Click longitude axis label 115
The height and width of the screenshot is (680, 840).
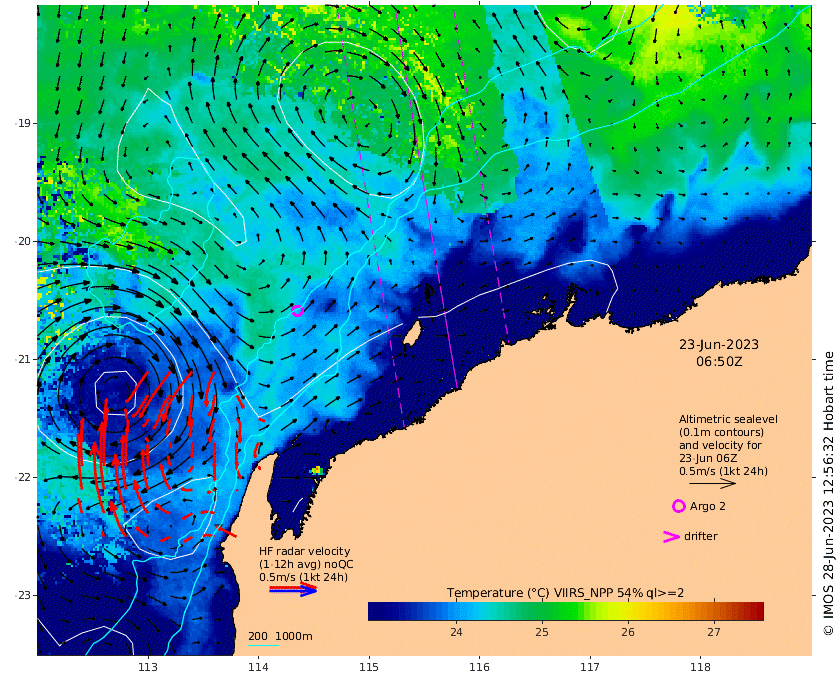click(x=369, y=667)
